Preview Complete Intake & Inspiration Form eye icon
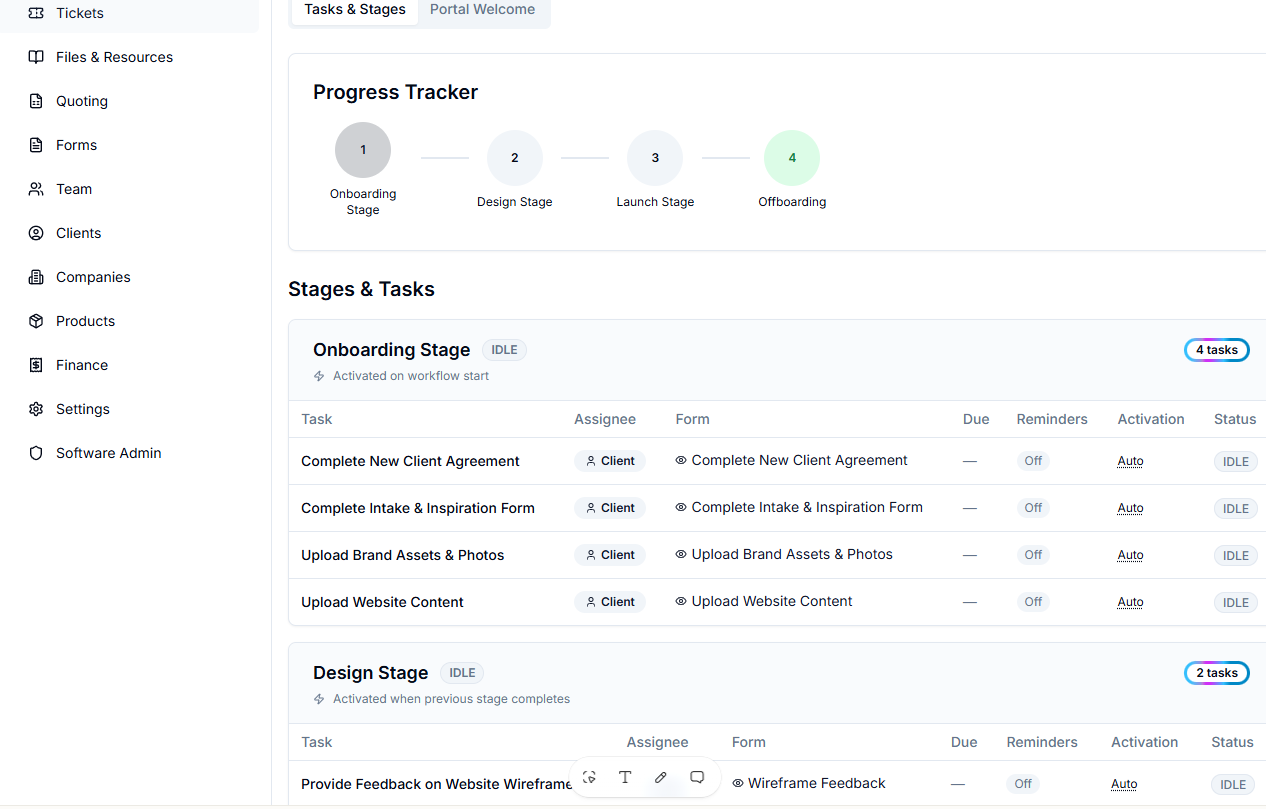This screenshot has height=809, width=1266. (x=681, y=508)
